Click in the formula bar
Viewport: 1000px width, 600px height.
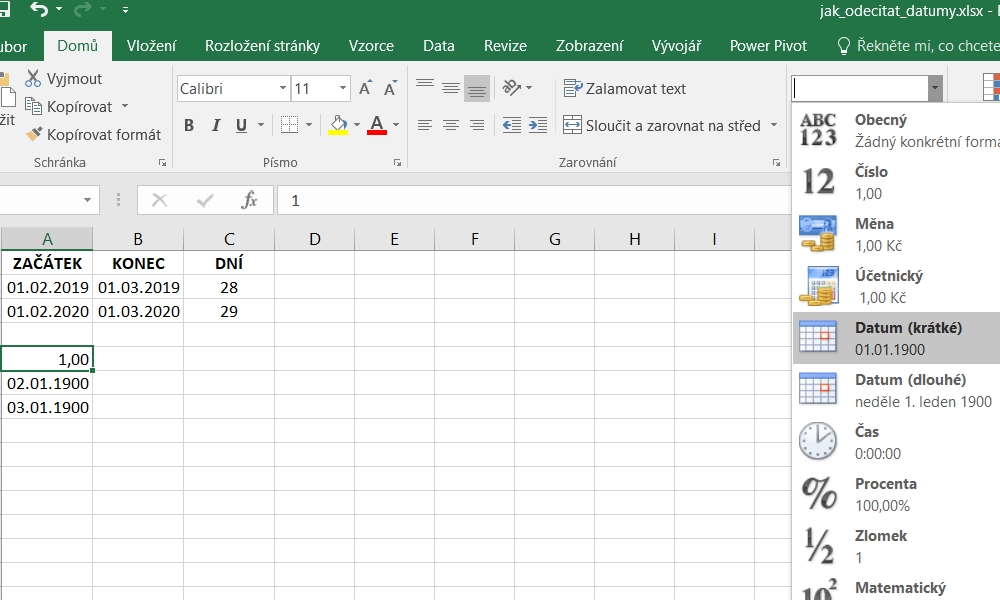point(533,200)
